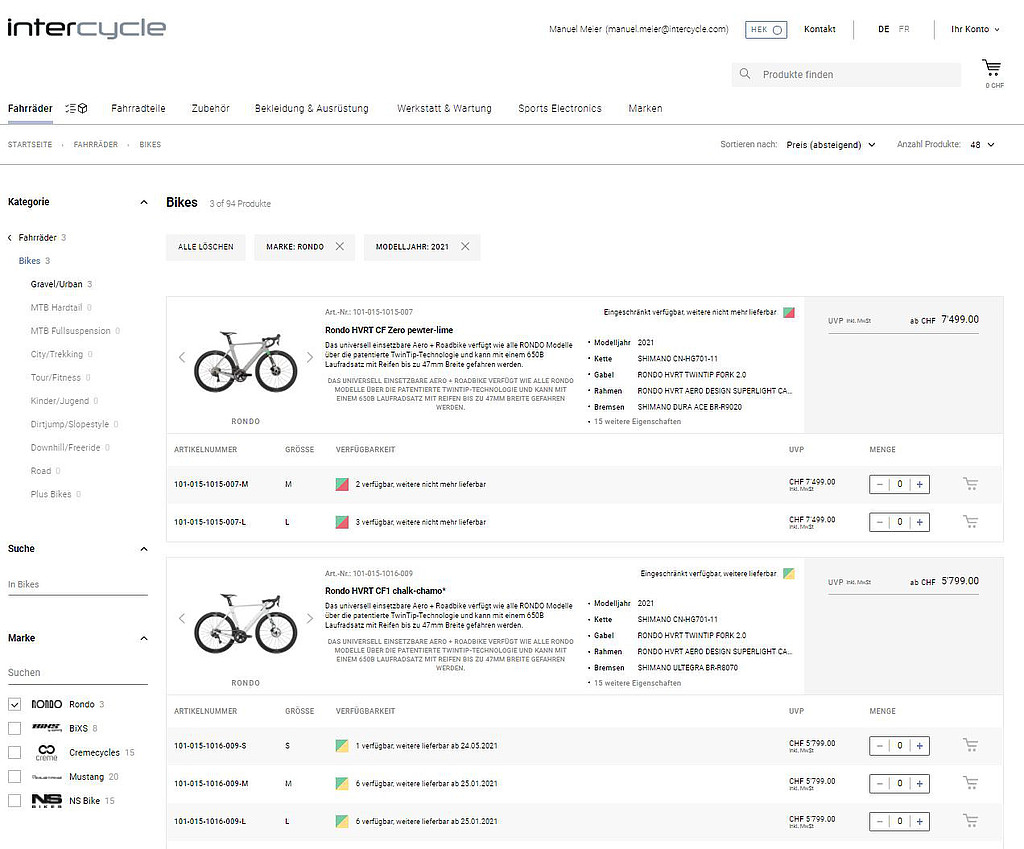Image resolution: width=1024 pixels, height=849 pixels.
Task: Open the Anzahl Produkte 48 dropdown
Action: (982, 145)
